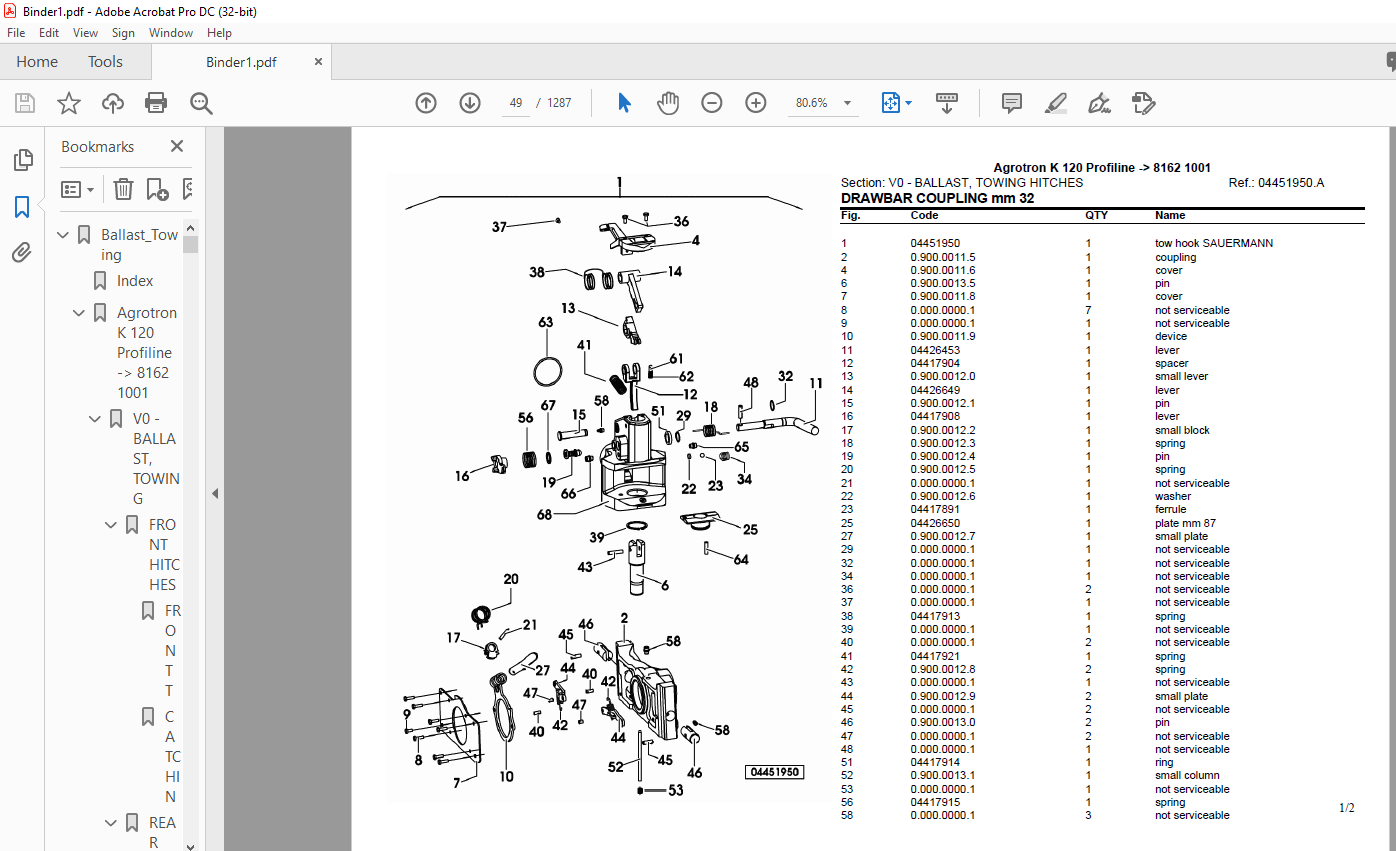
Task: Click the 'small column' part name
Action: [1187, 775]
